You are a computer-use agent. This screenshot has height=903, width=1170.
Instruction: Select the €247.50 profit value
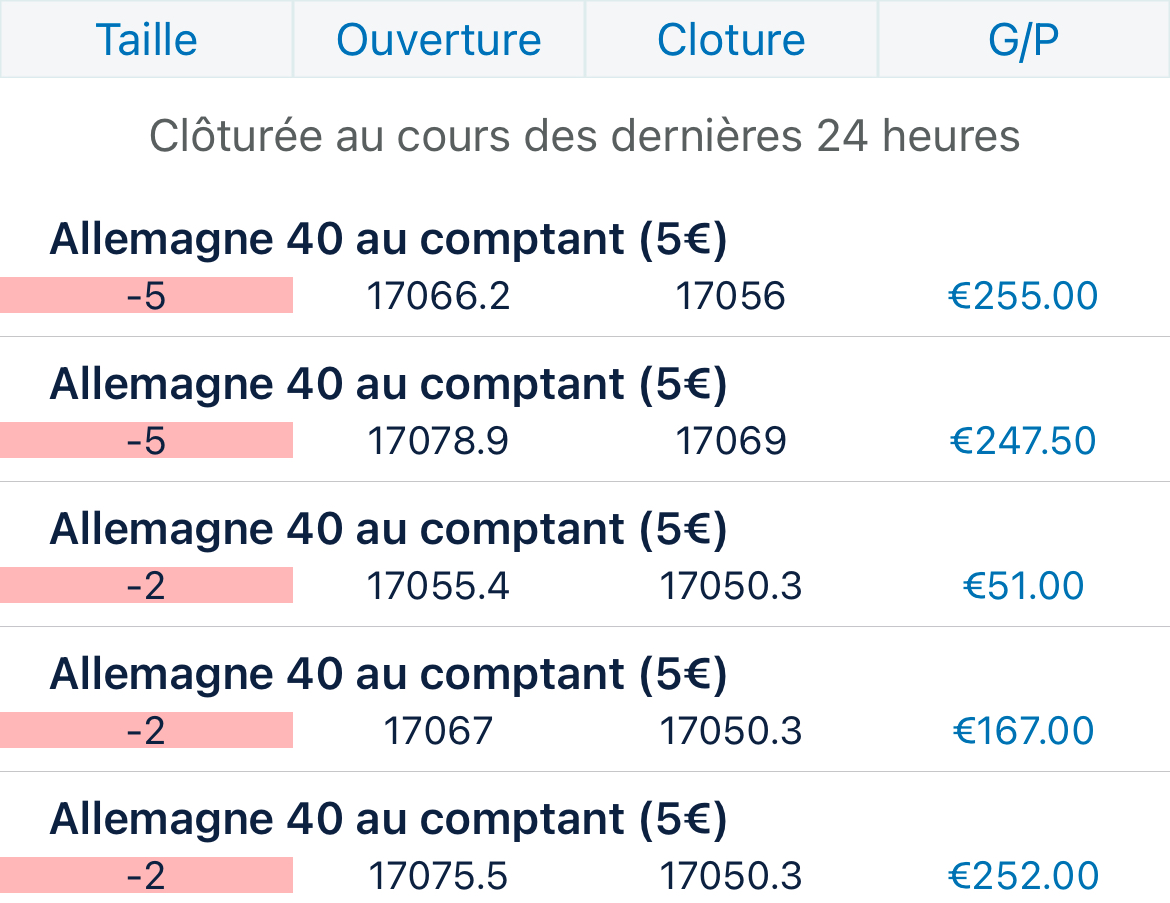(1023, 441)
